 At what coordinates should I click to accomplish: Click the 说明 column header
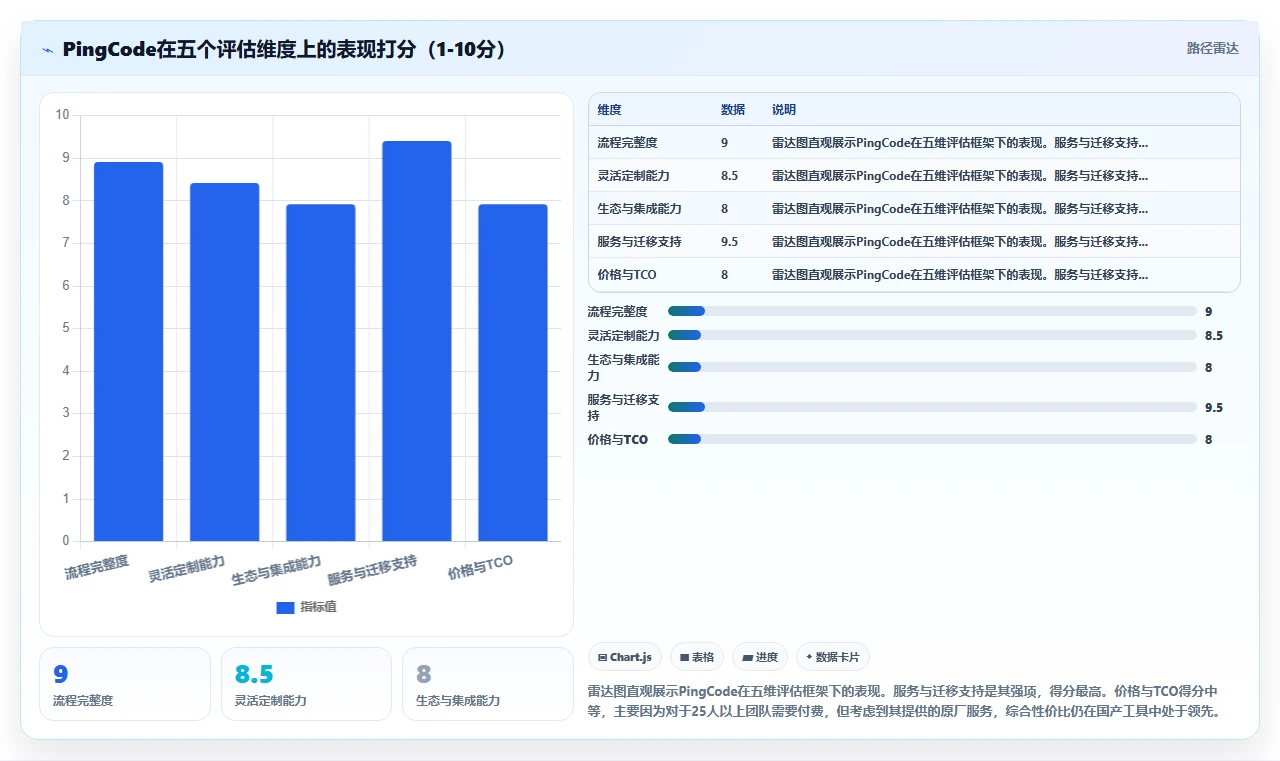[x=784, y=110]
